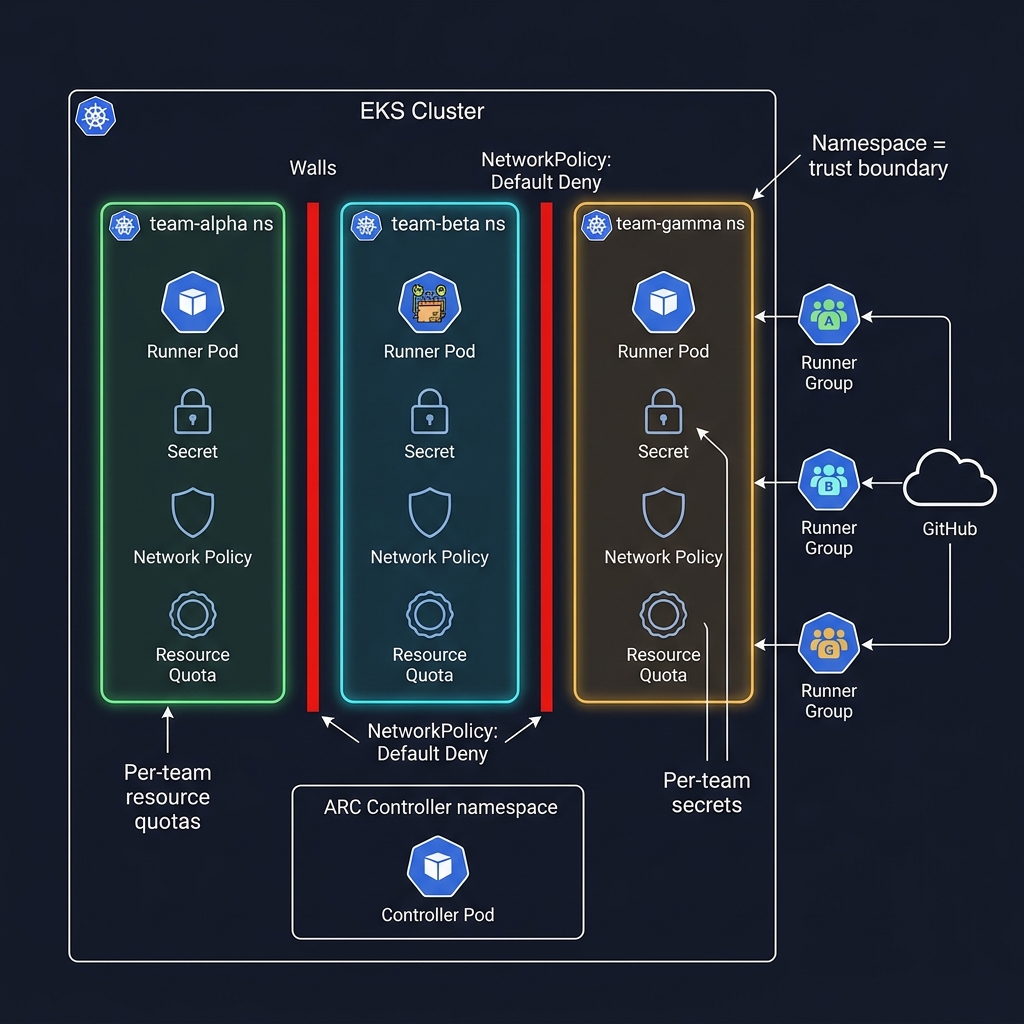Viewport: 1024px width, 1024px height.
Task: Click 'Runner Group' text under icon G
Action: 829,701
